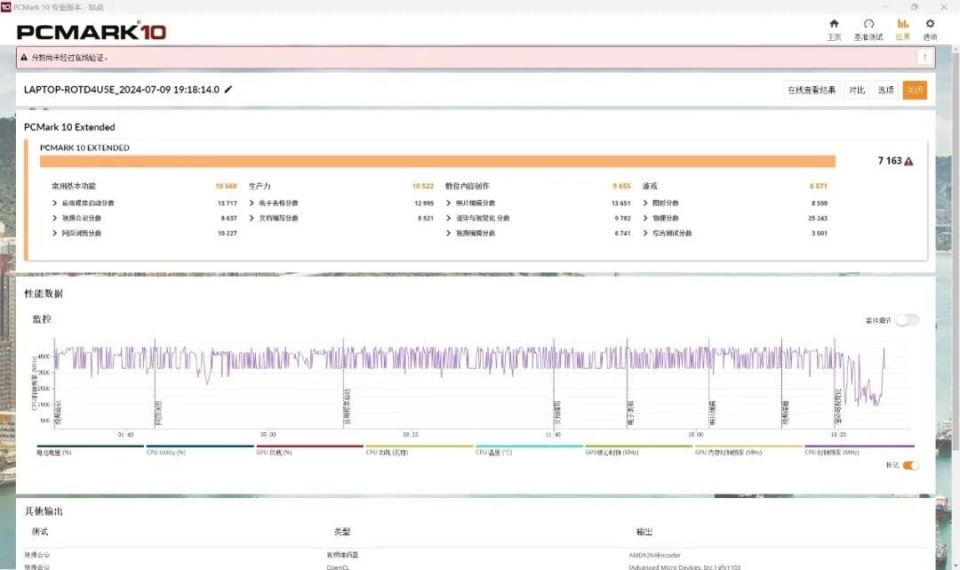Toggle the GPU load (%) red legend series
The image size is (960, 570).
pos(309,450)
